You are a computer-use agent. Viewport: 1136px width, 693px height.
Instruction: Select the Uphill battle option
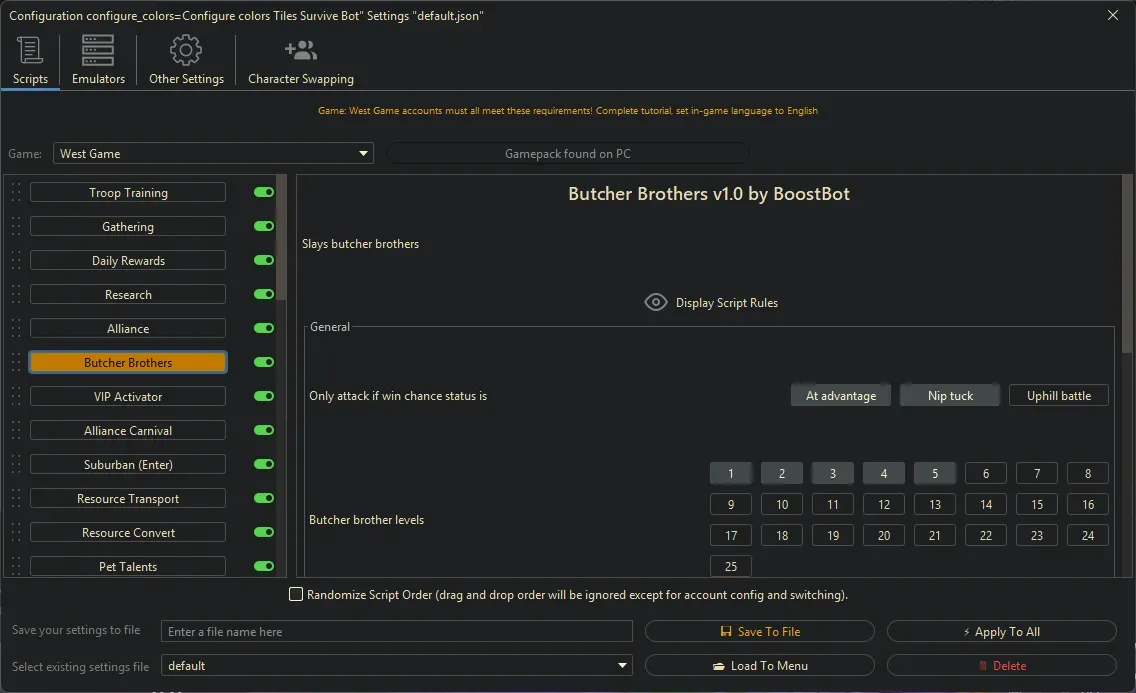[x=1058, y=394]
